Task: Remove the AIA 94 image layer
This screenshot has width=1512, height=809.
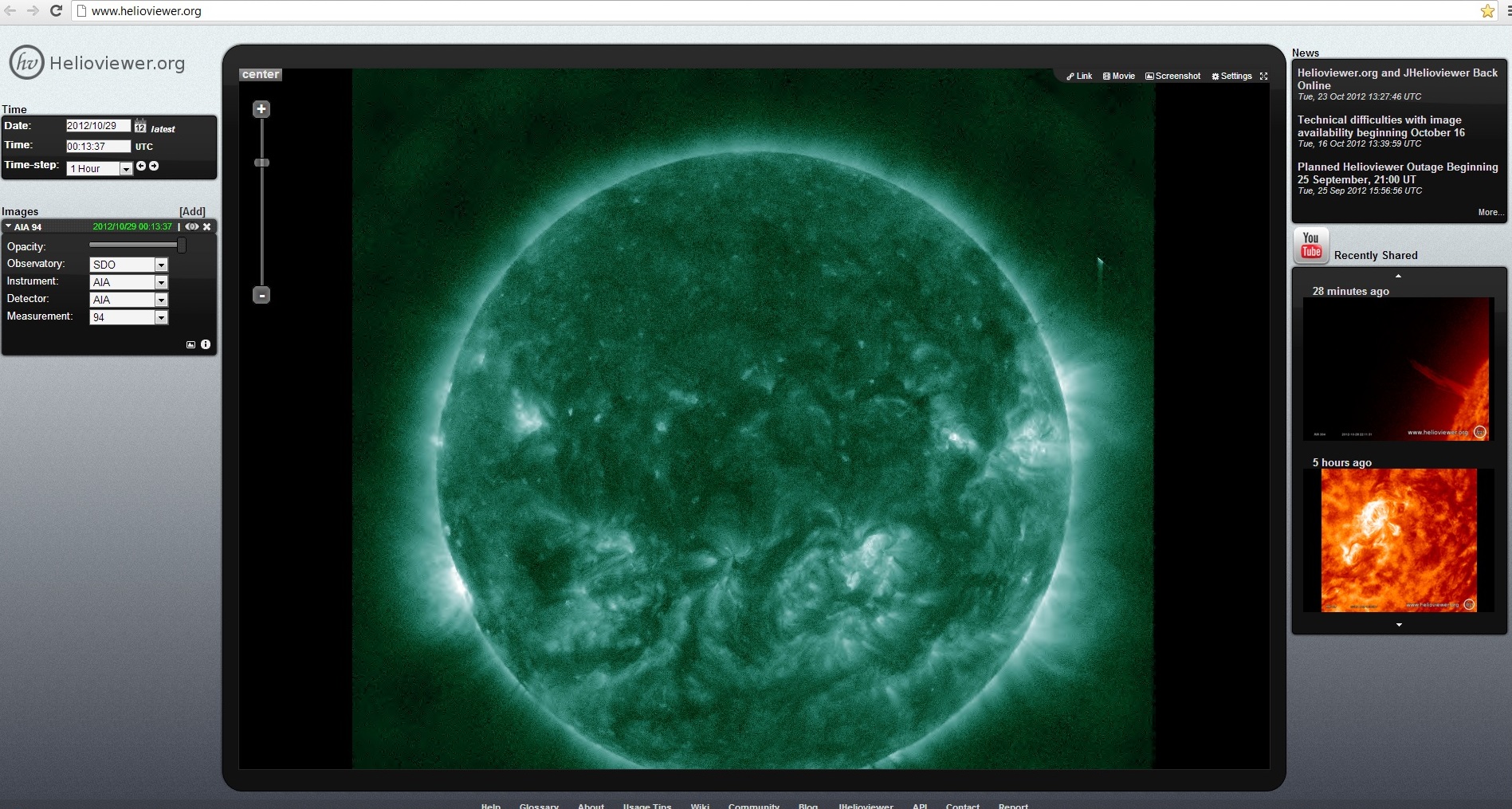Action: pos(207,227)
